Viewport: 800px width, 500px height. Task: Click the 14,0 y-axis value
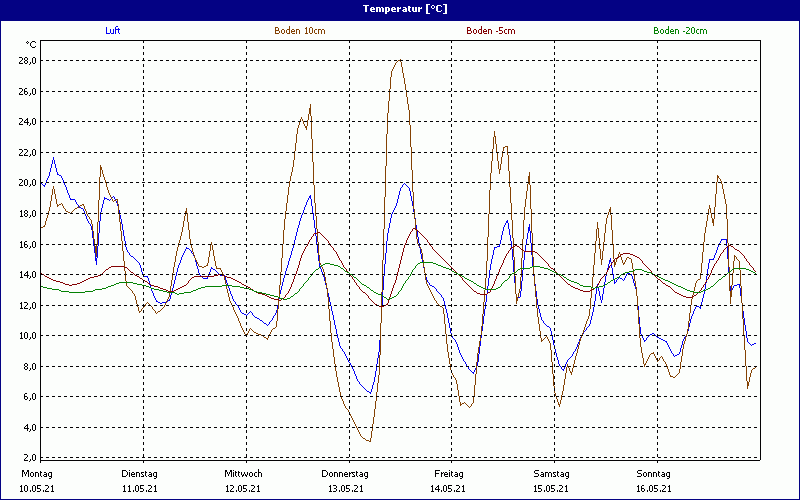pos(28,275)
